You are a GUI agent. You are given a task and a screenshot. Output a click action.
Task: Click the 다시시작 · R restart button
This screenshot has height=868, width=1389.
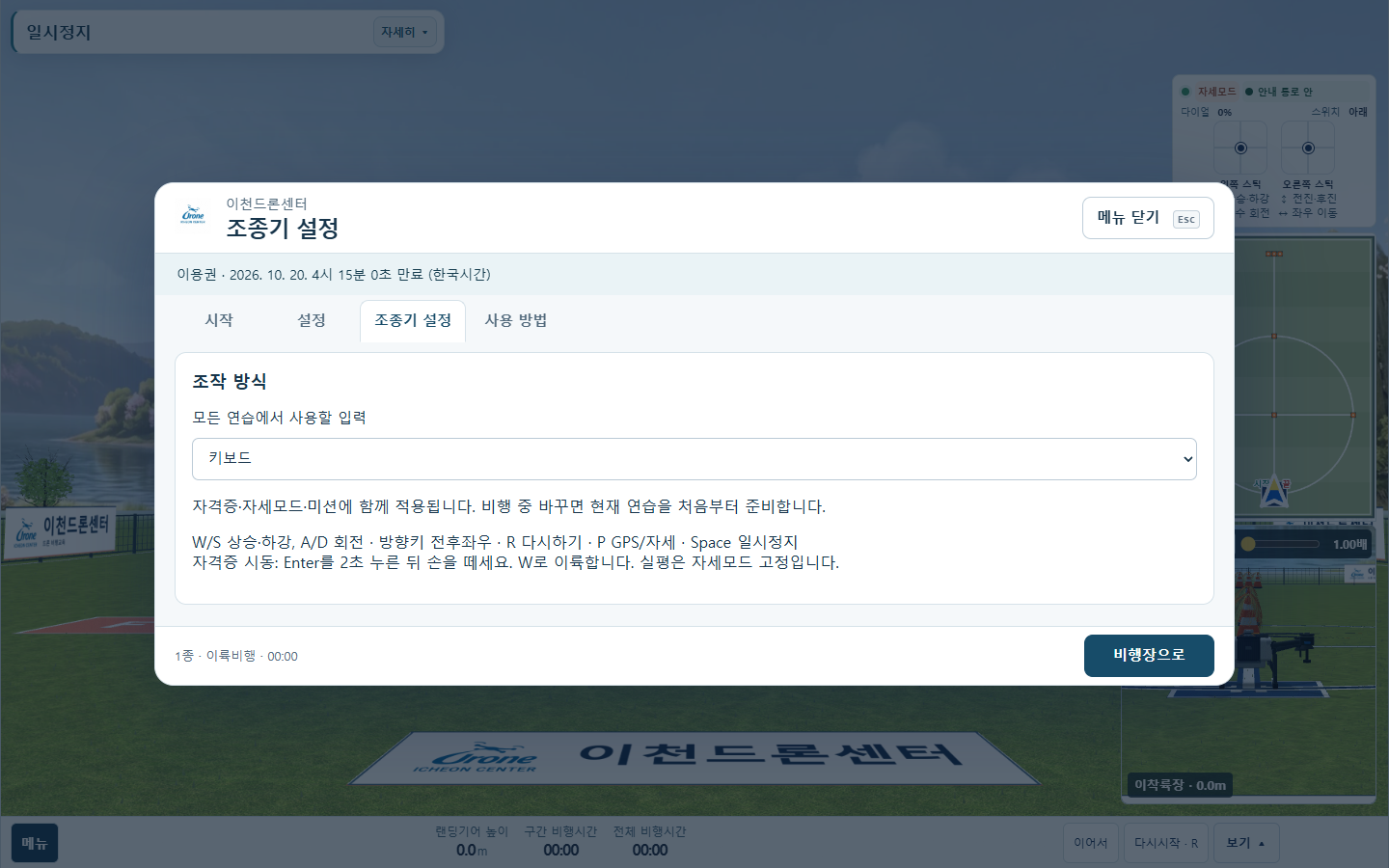pyautogui.click(x=1165, y=843)
